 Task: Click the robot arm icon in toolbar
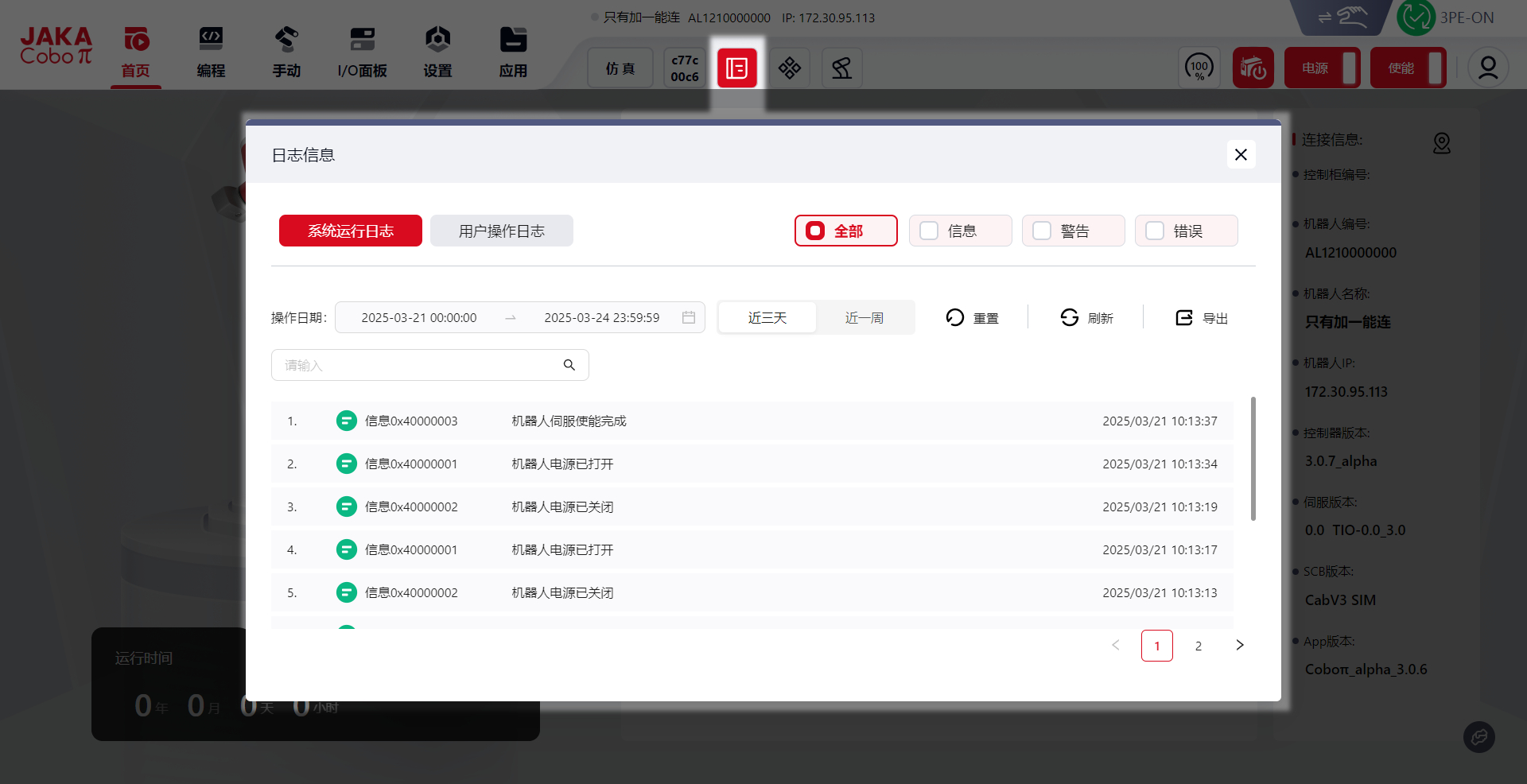(841, 68)
